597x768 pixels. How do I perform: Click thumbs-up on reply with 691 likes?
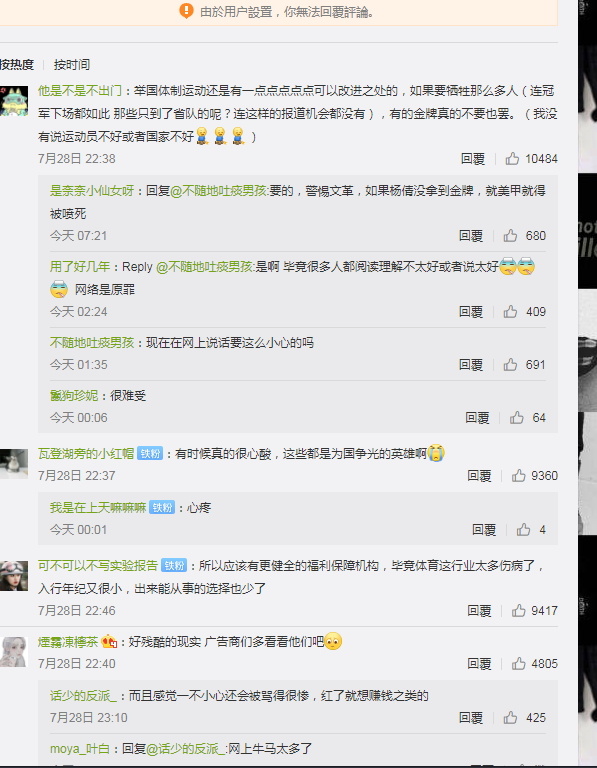[510, 364]
